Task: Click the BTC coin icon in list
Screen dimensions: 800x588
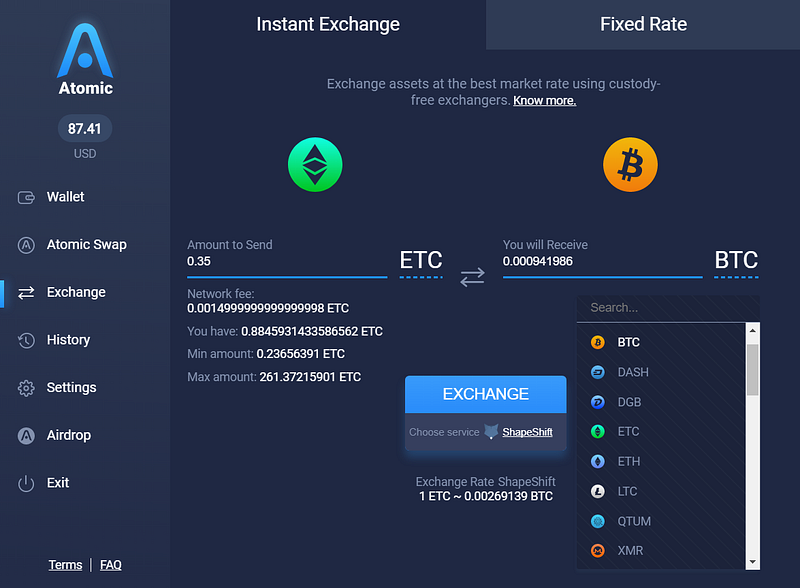Action: [597, 342]
